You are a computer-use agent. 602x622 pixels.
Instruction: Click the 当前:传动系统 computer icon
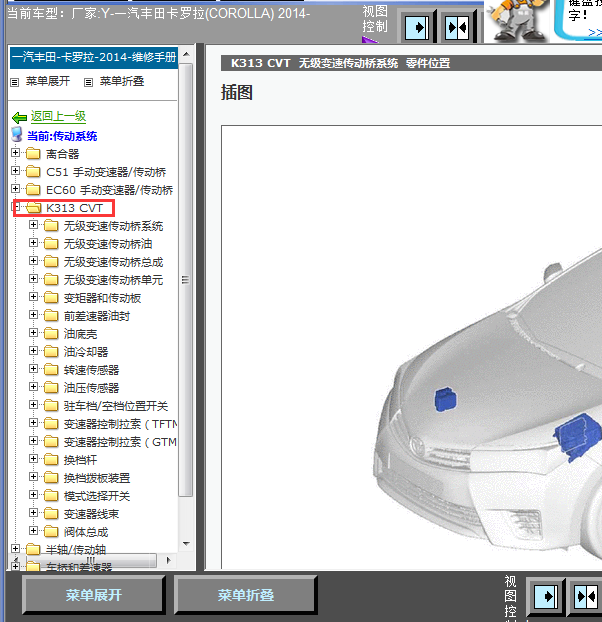pos(17,135)
